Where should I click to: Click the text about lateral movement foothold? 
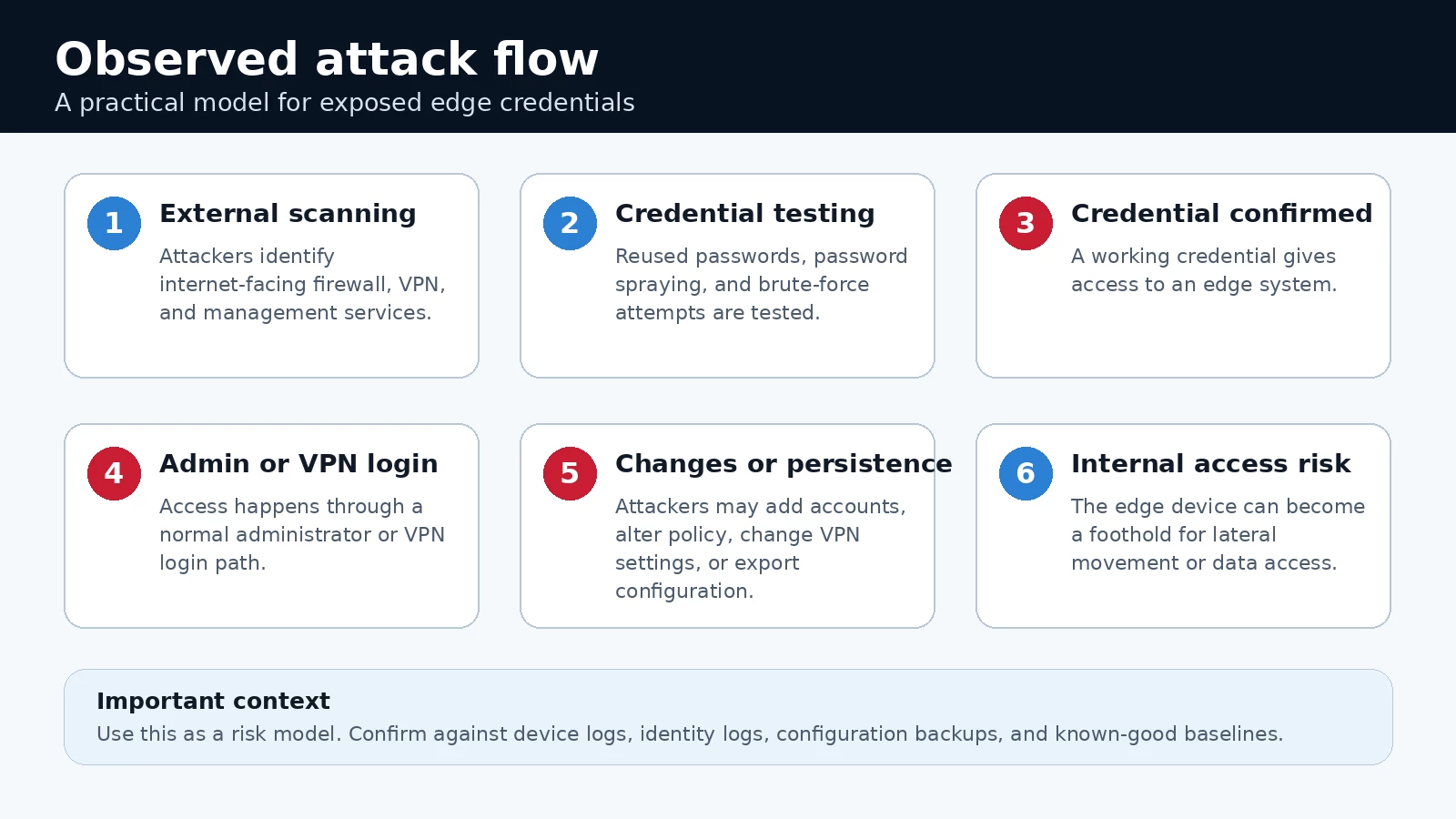[1218, 534]
